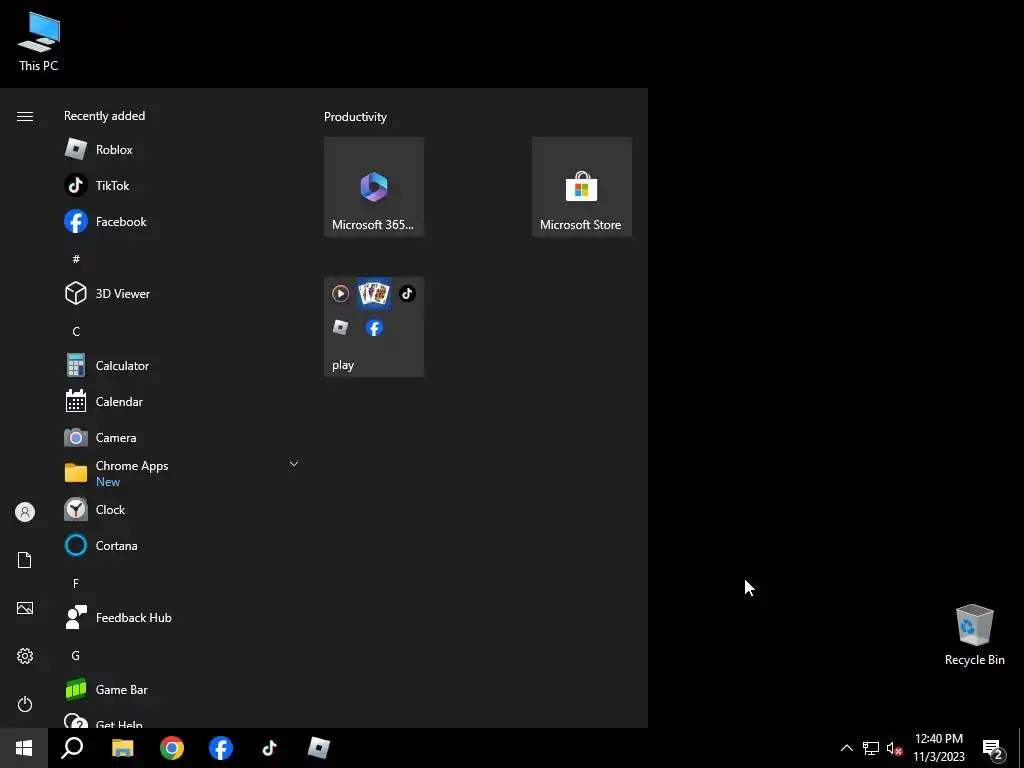Open Calendar app
The image size is (1024, 768).
click(x=181, y=402)
